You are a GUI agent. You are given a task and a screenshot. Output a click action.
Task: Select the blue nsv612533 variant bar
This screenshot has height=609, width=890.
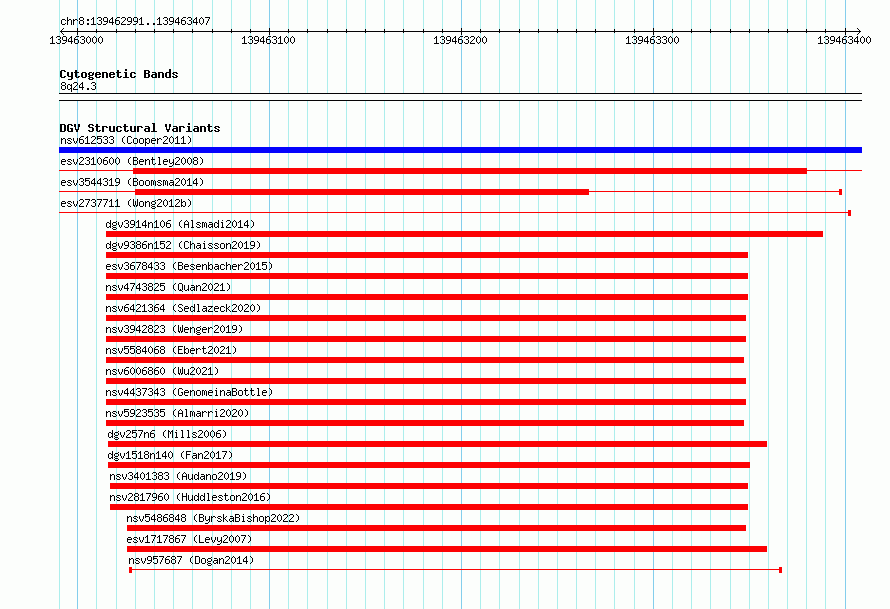point(460,150)
